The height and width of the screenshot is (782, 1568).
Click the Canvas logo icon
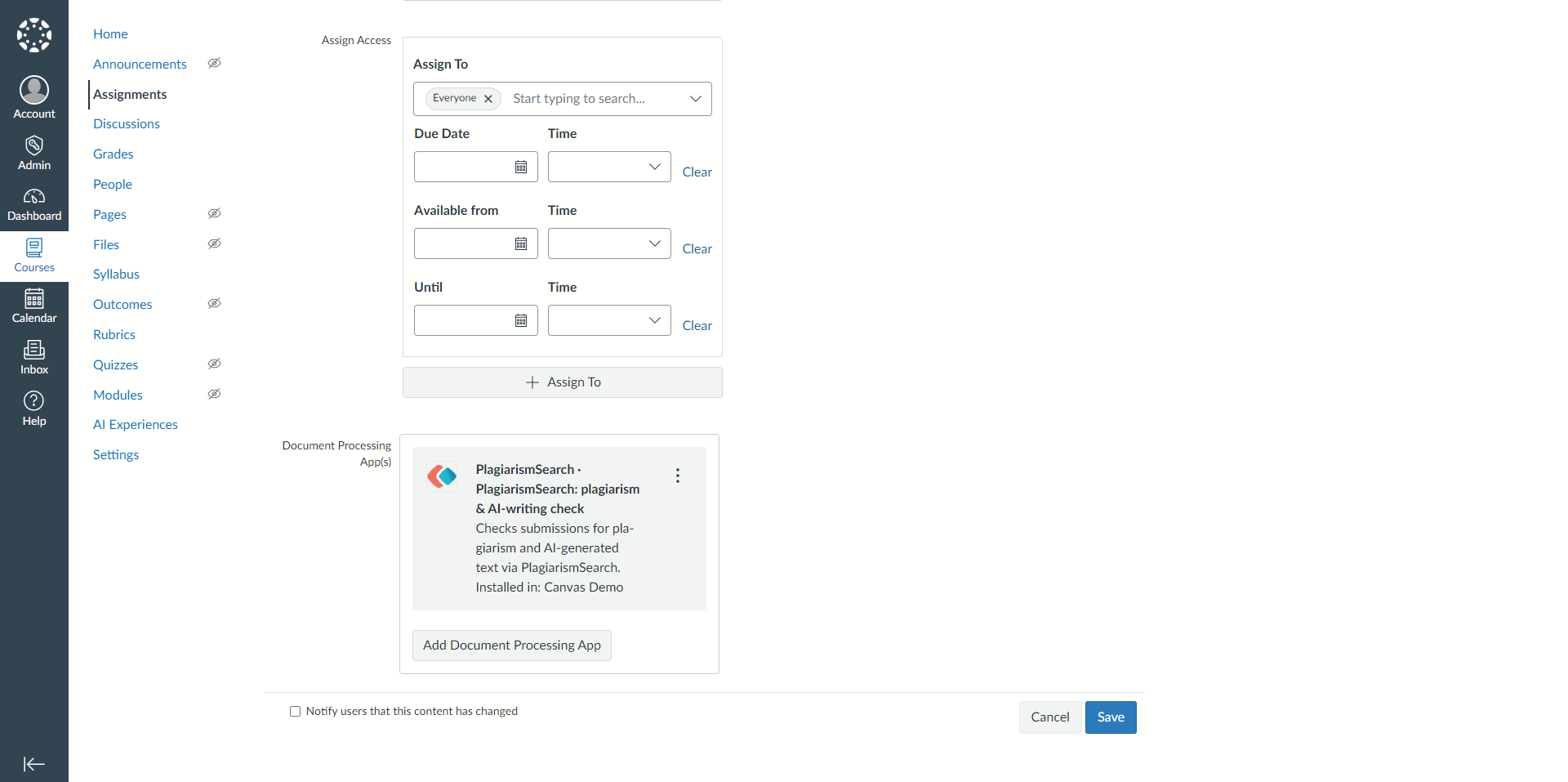(34, 35)
